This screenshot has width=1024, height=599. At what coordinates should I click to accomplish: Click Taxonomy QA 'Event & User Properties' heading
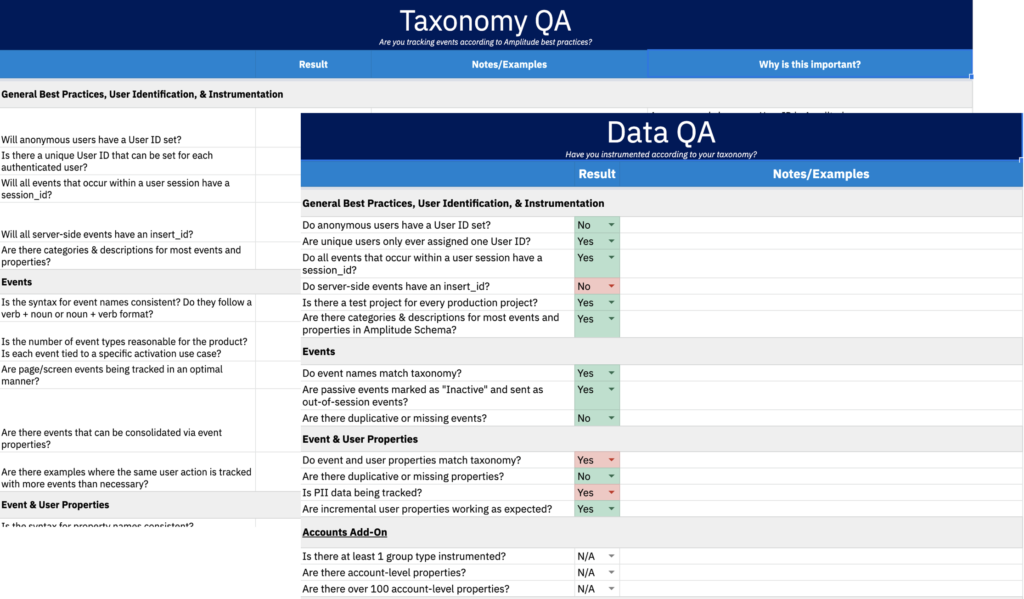pyautogui.click(x=56, y=505)
